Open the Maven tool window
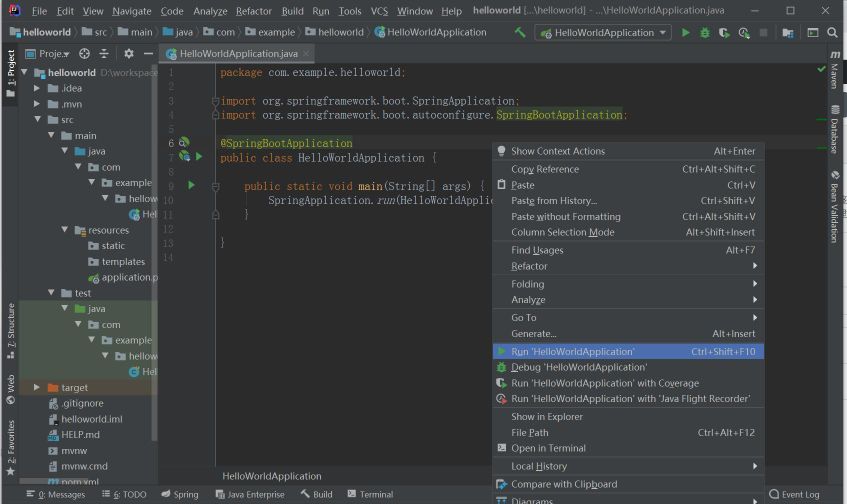 point(835,70)
